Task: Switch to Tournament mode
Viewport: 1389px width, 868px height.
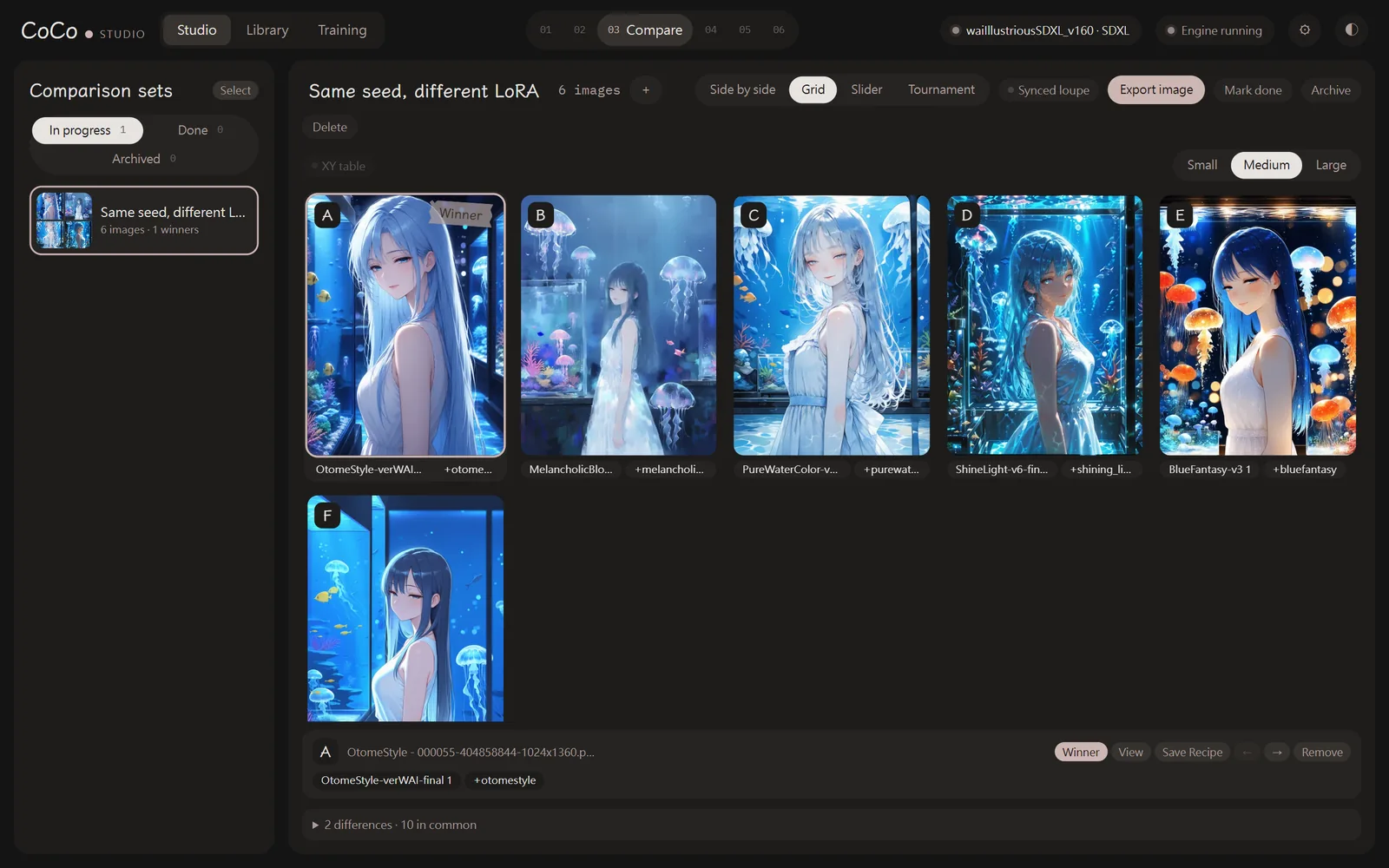Action: pyautogui.click(x=941, y=89)
